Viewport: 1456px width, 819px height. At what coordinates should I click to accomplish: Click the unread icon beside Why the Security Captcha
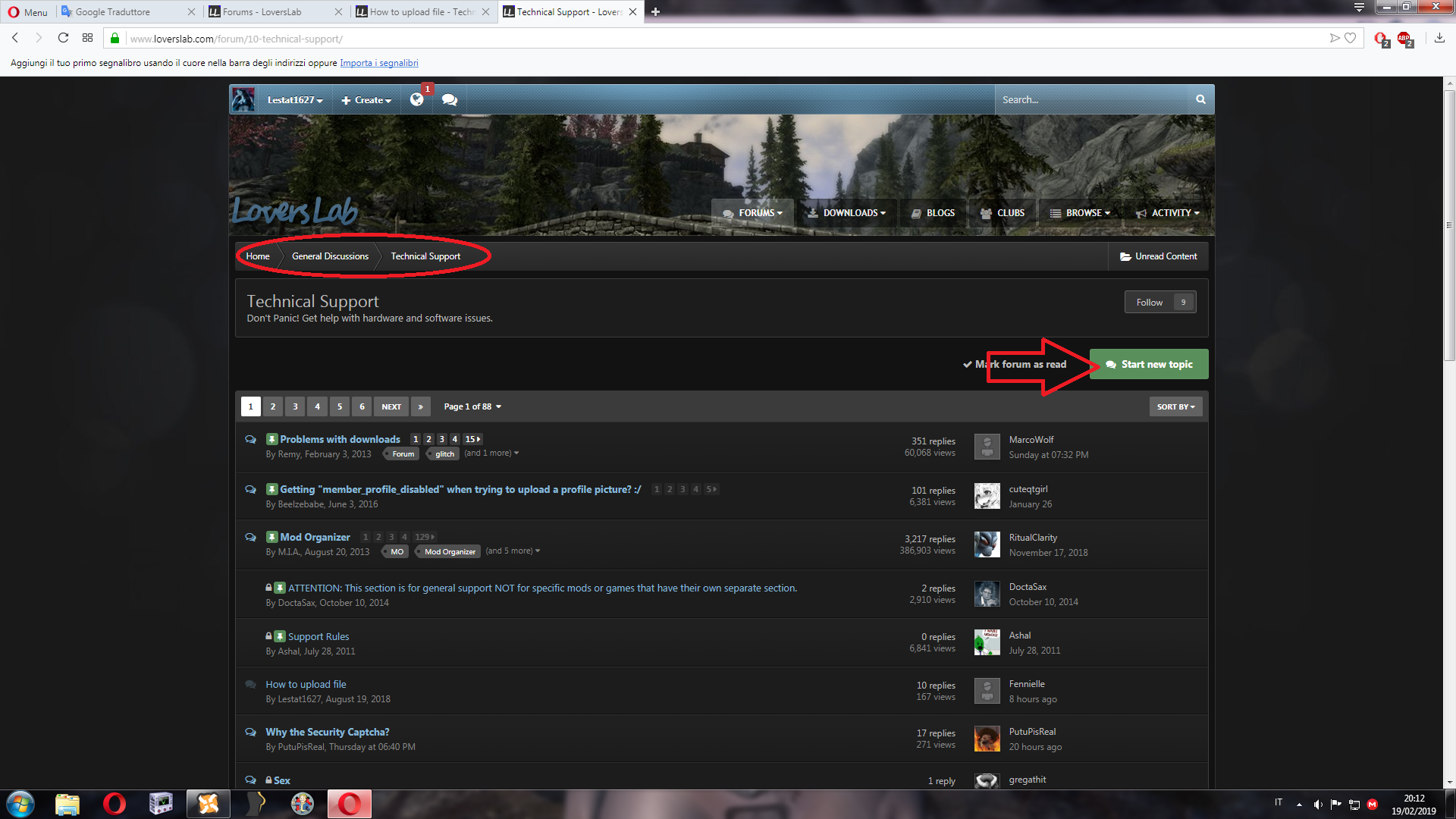tap(250, 732)
